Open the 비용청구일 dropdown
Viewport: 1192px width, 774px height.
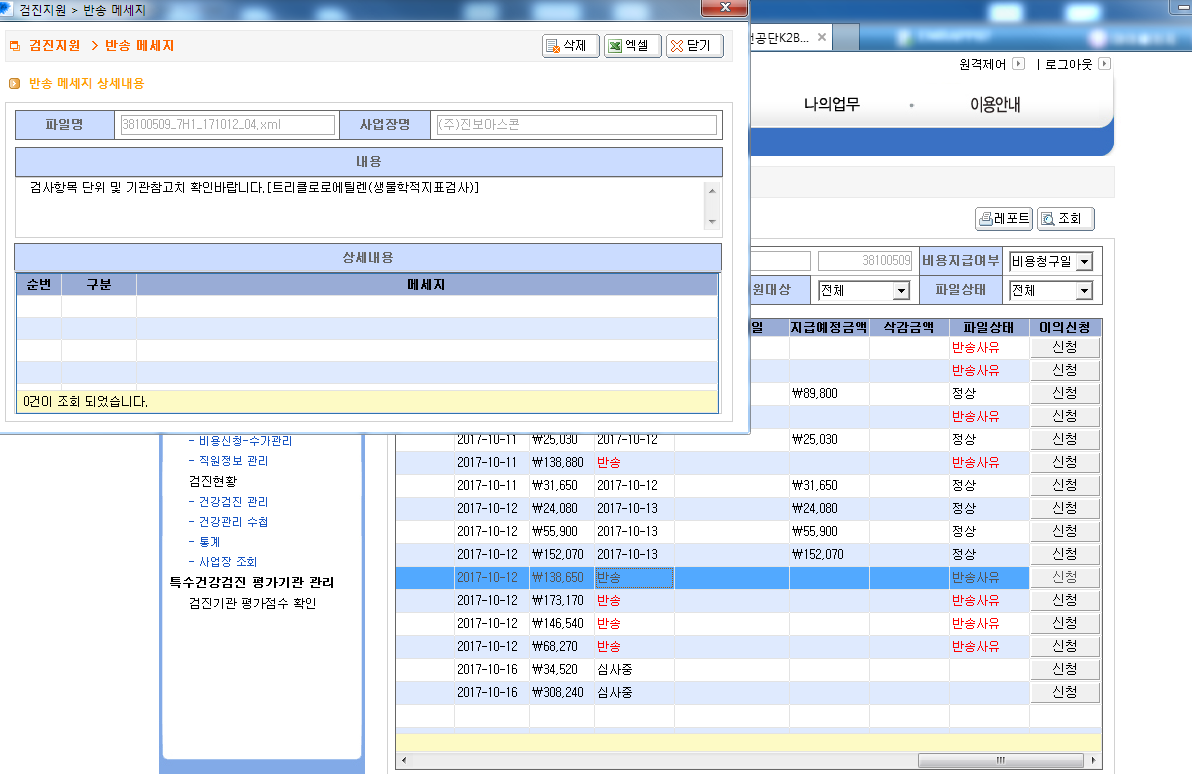pyautogui.click(x=1051, y=262)
